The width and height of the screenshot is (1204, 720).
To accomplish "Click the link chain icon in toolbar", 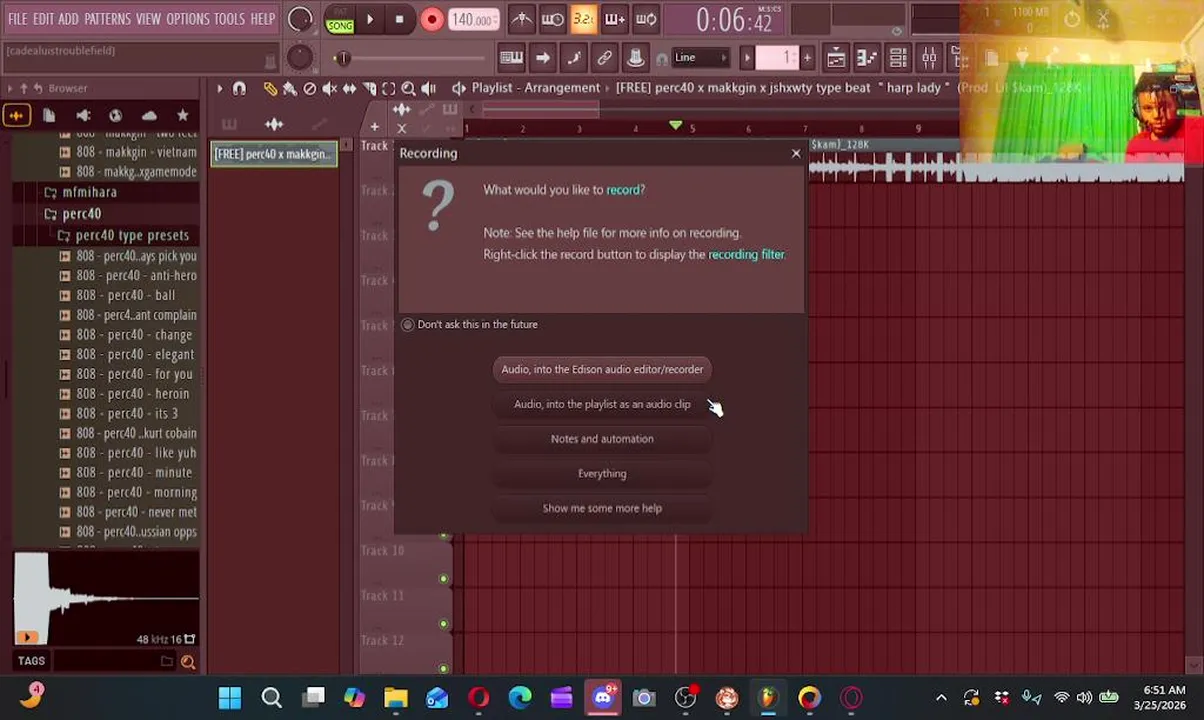I will click(x=604, y=58).
